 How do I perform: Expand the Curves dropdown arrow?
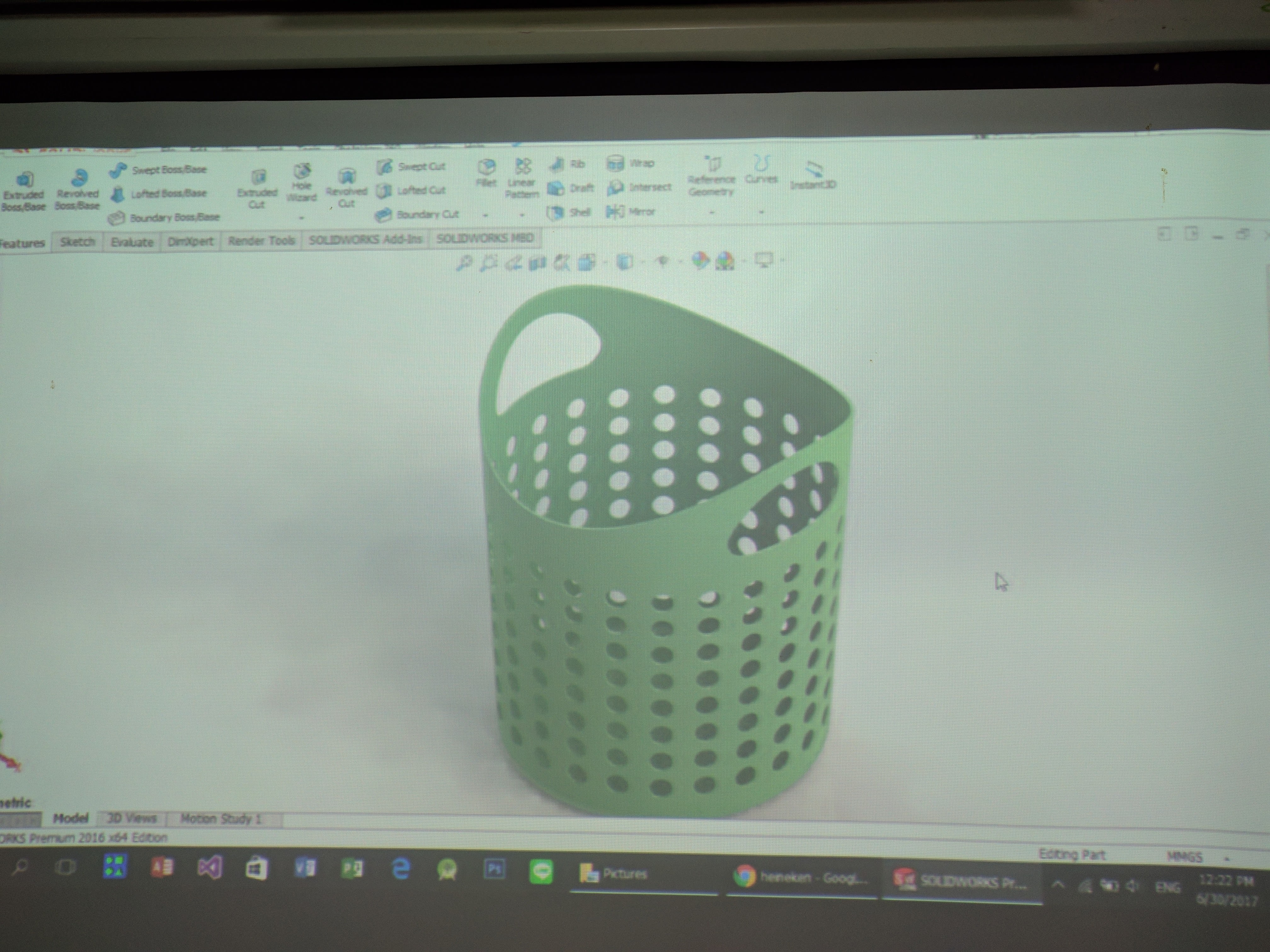pyautogui.click(x=761, y=212)
